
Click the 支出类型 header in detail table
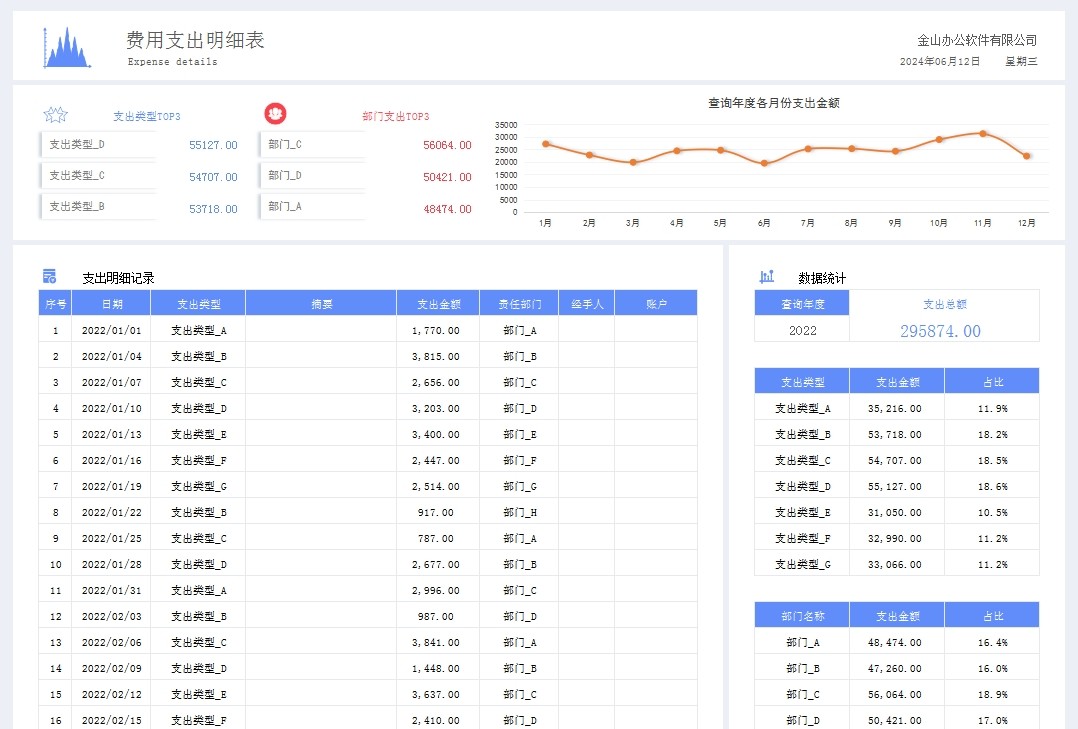198,303
